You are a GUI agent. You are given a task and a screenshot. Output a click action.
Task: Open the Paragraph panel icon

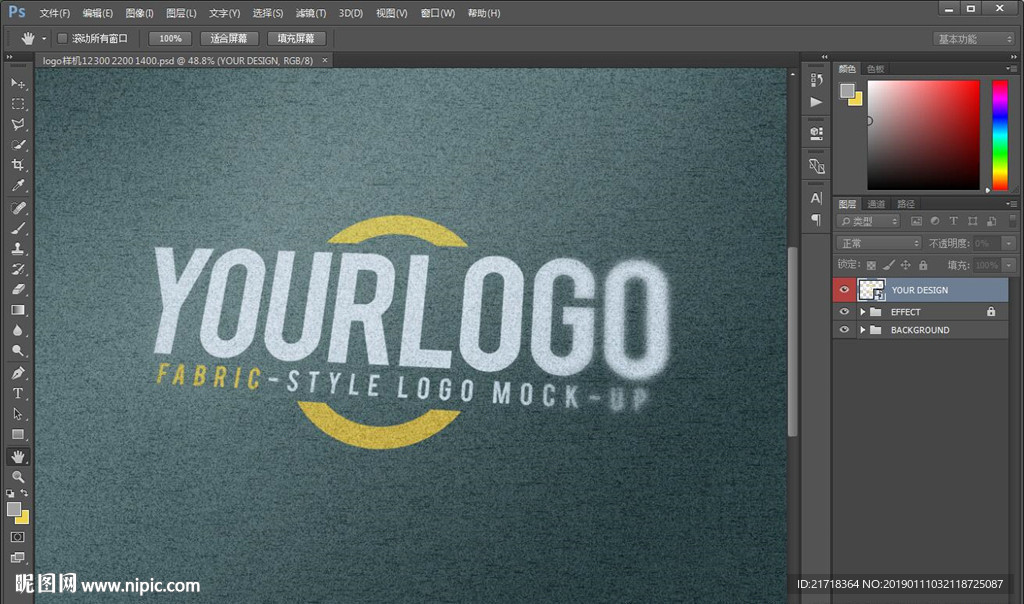(816, 219)
